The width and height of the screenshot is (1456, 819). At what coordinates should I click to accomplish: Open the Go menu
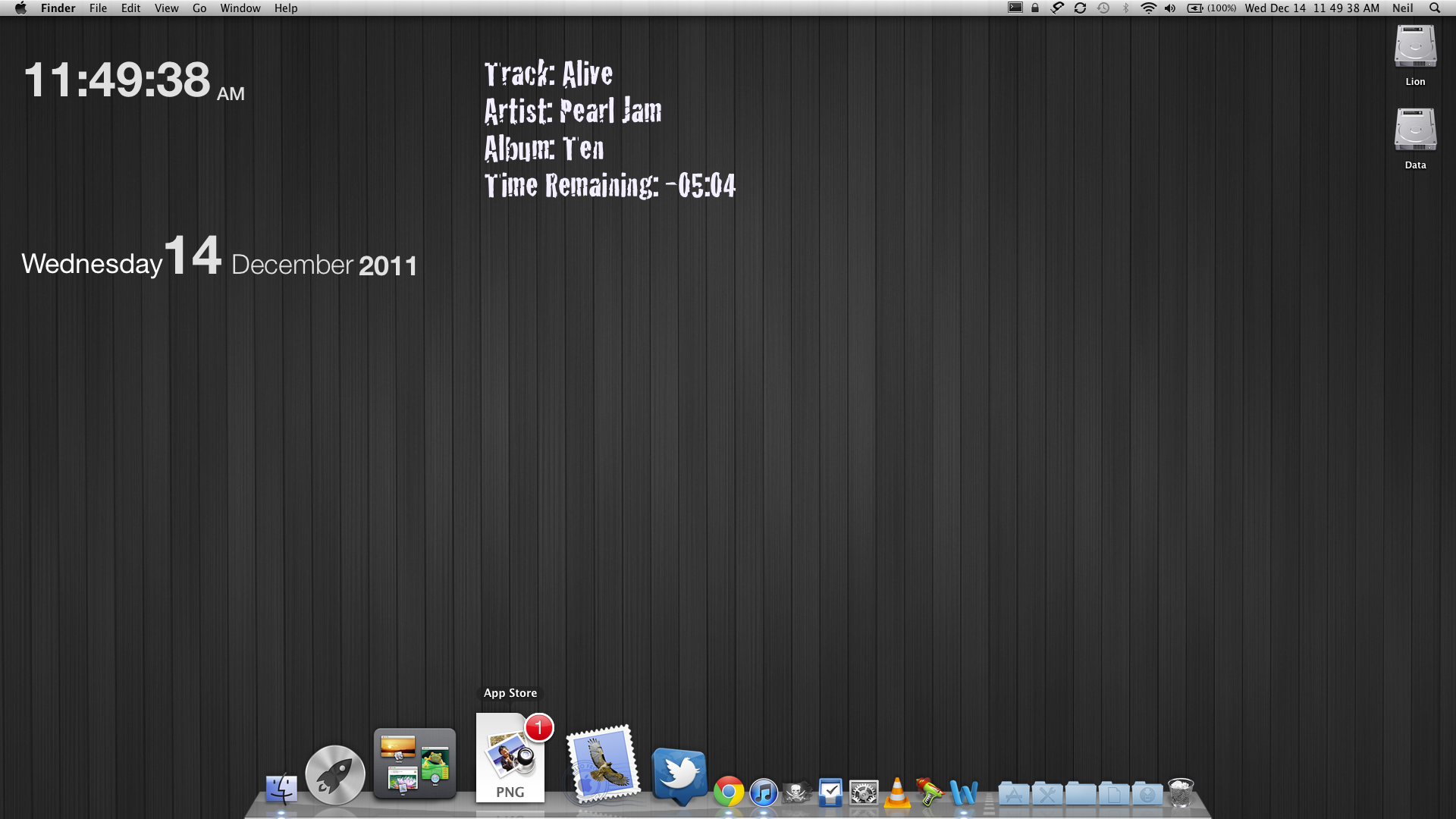(x=199, y=8)
